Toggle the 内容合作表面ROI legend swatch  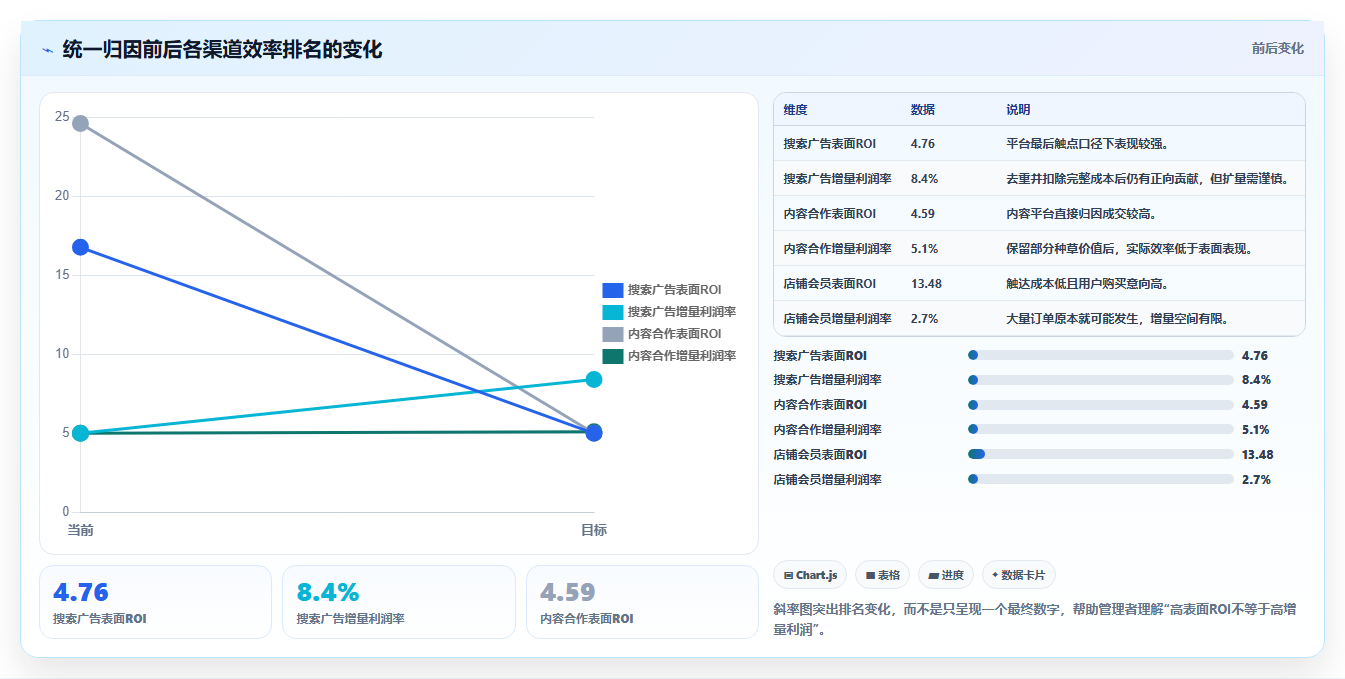click(612, 334)
